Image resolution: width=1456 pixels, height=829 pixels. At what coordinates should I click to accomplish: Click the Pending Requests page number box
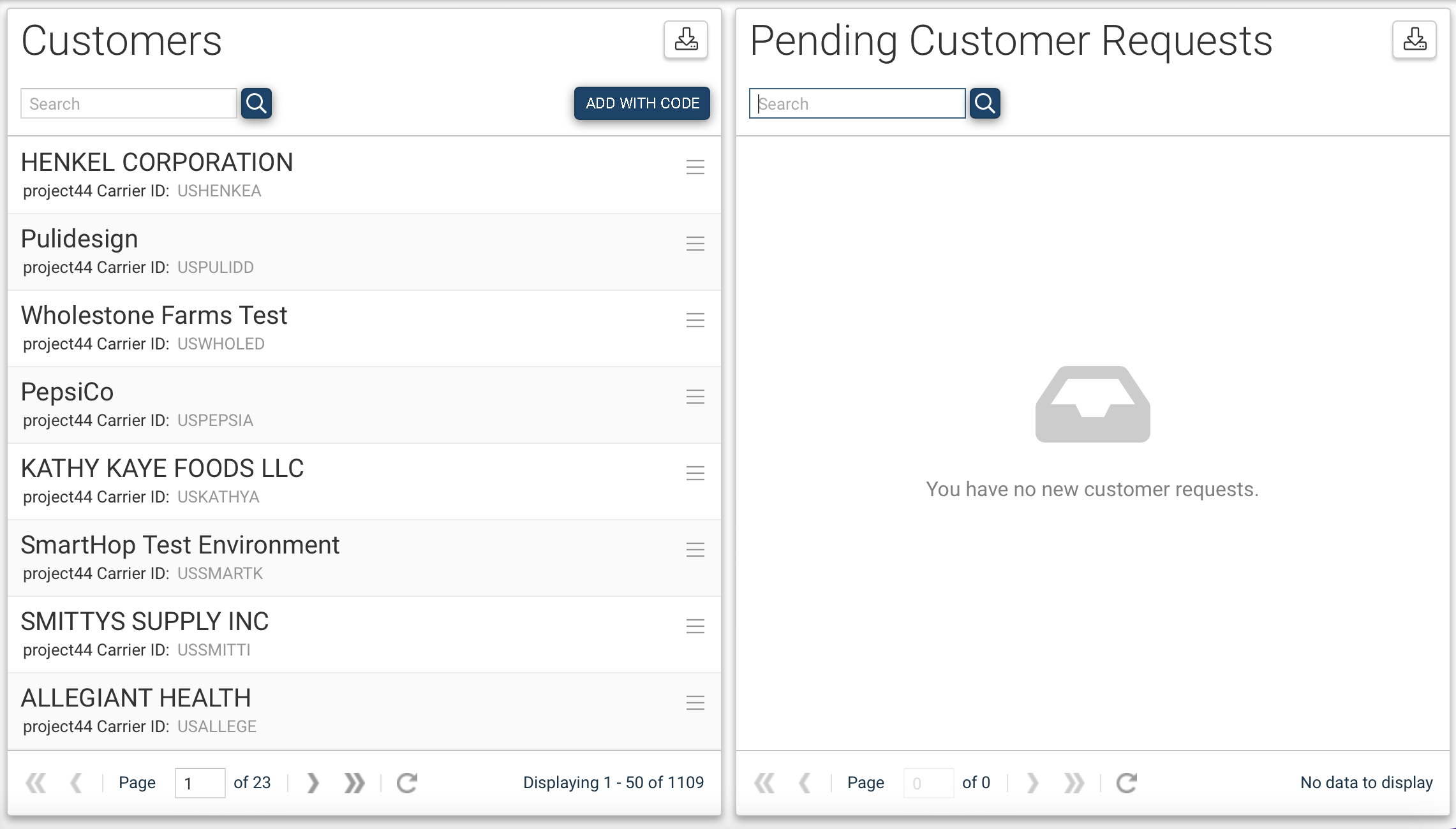(928, 782)
